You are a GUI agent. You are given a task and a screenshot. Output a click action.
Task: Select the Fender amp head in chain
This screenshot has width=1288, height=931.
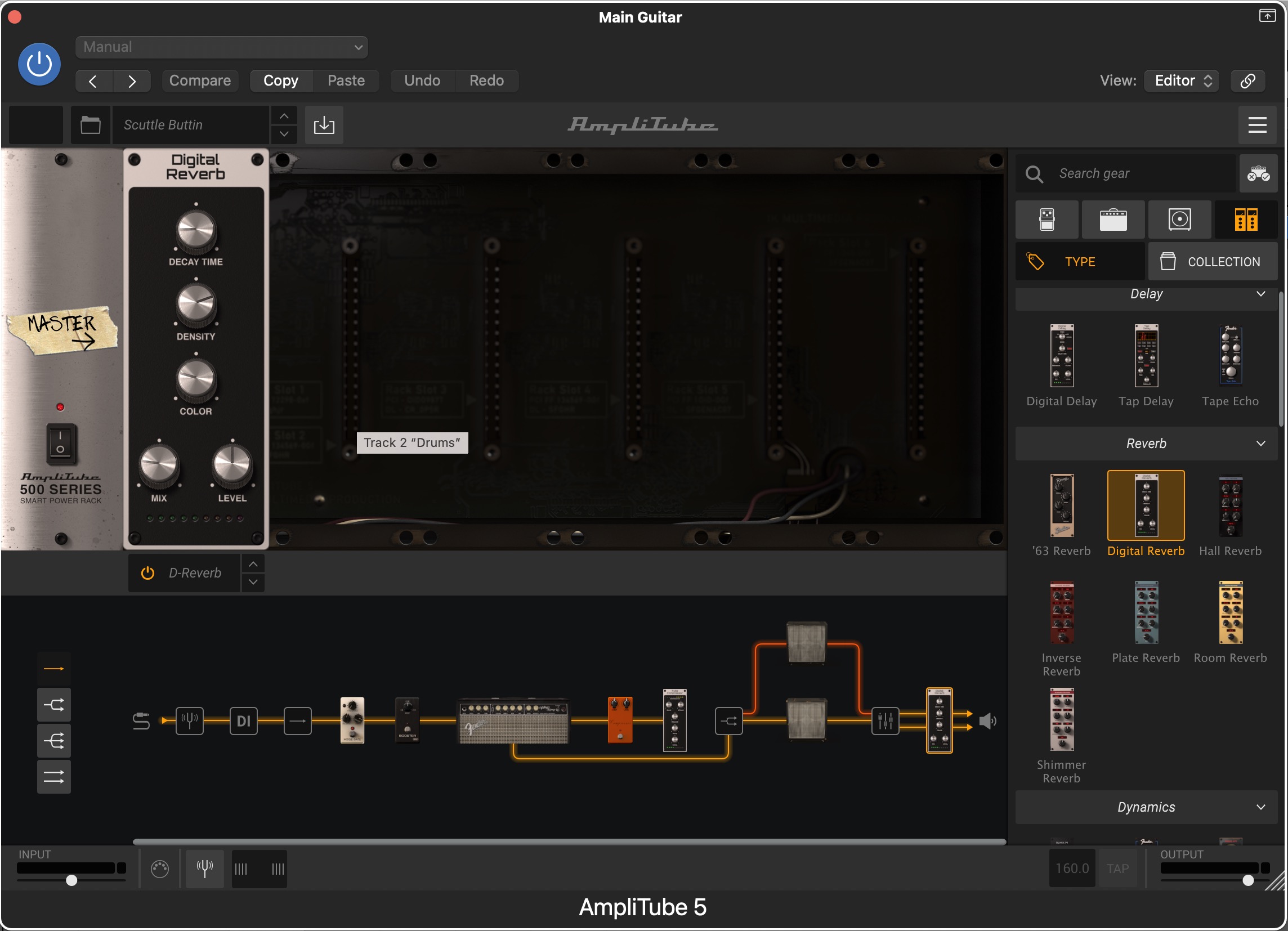[513, 721]
